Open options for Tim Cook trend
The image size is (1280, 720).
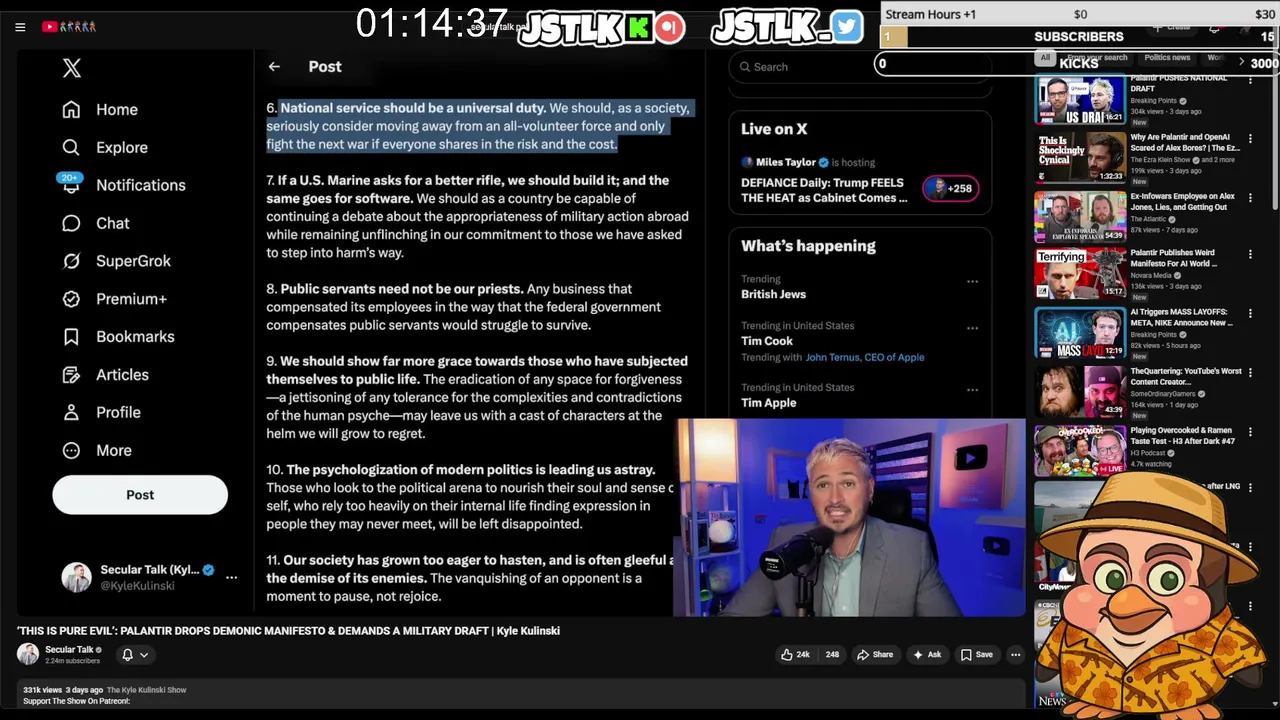[x=972, y=328]
